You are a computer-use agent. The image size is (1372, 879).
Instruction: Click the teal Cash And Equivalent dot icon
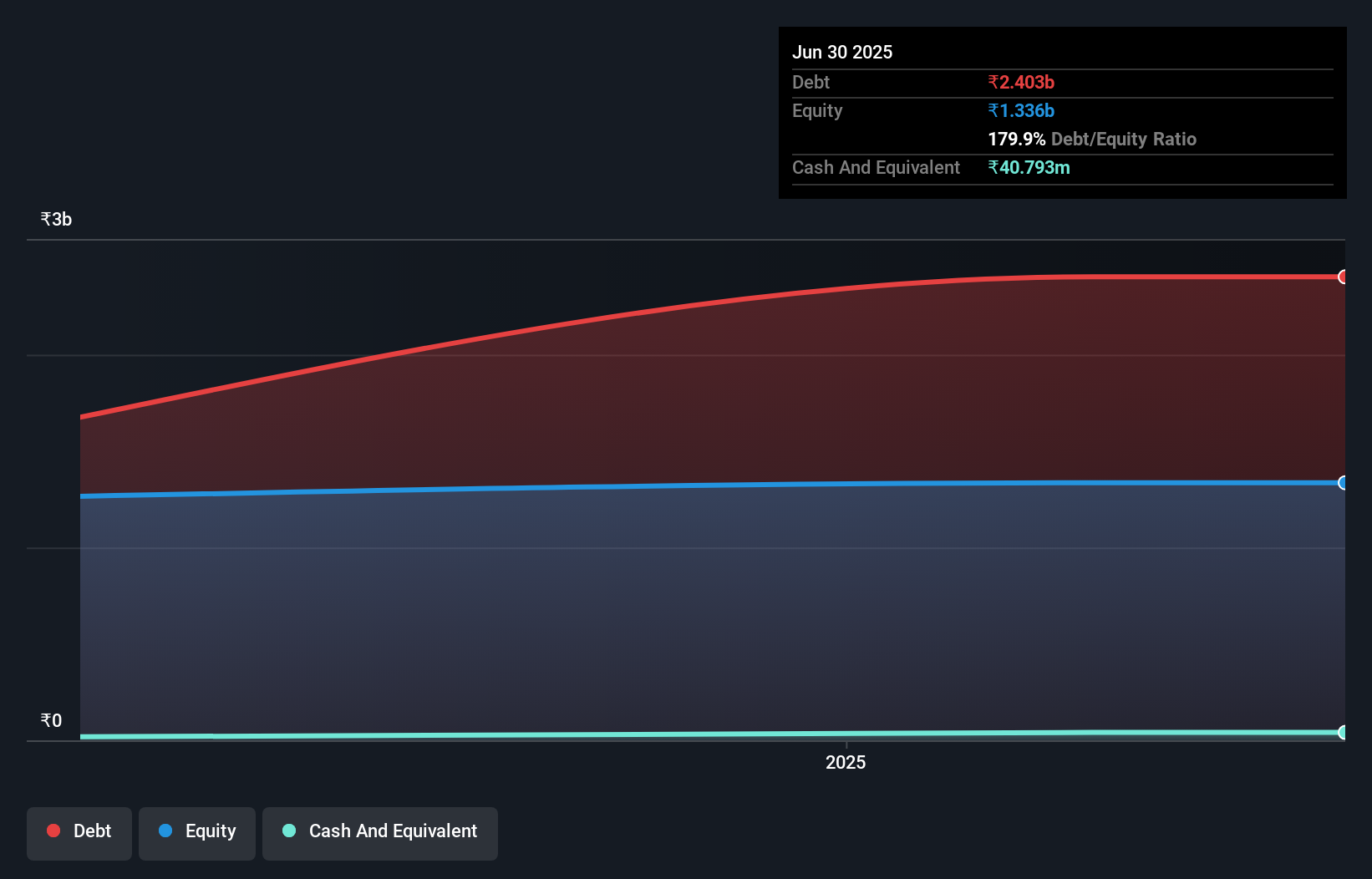(x=288, y=831)
